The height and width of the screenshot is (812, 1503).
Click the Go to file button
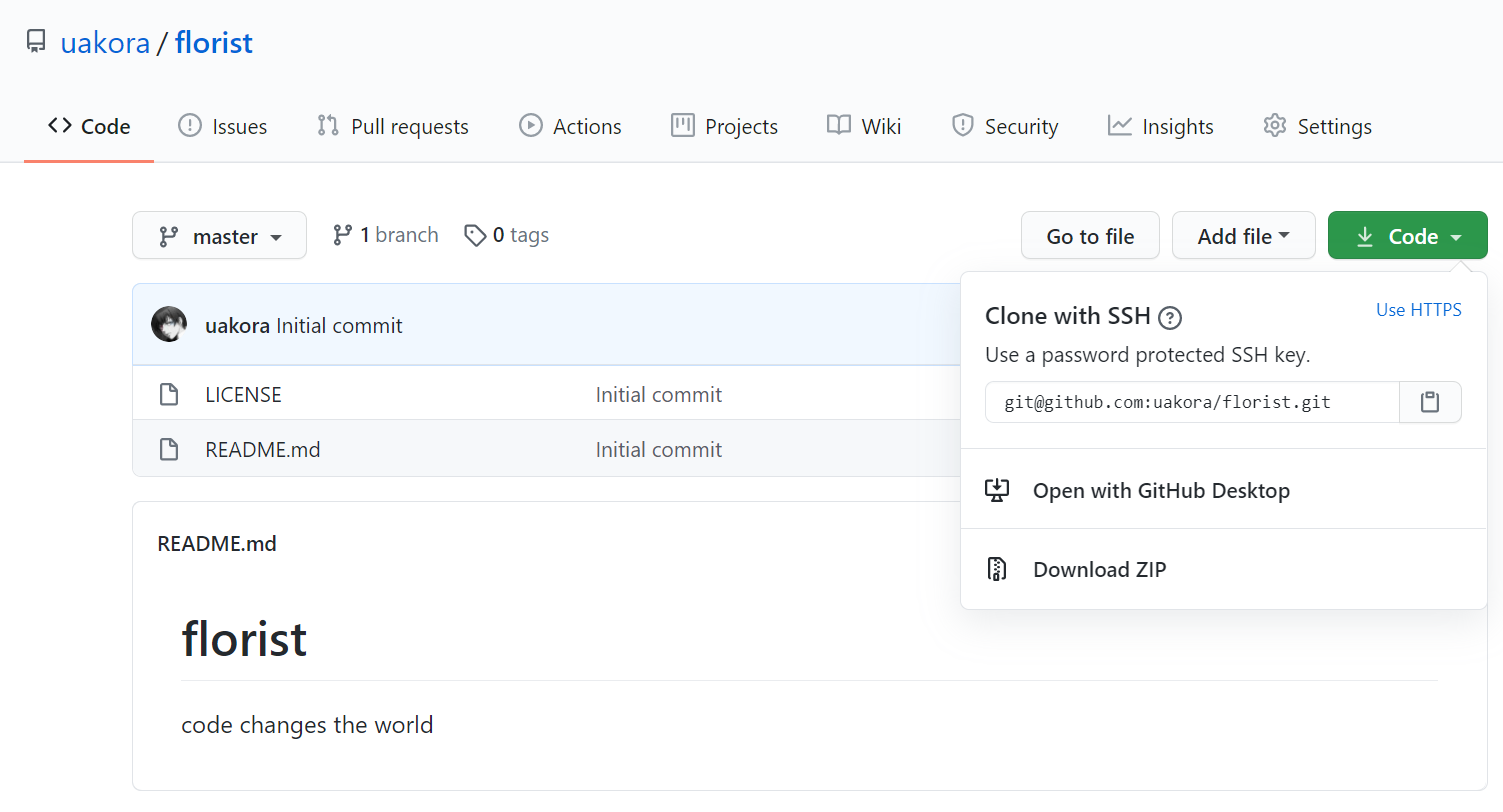point(1090,236)
